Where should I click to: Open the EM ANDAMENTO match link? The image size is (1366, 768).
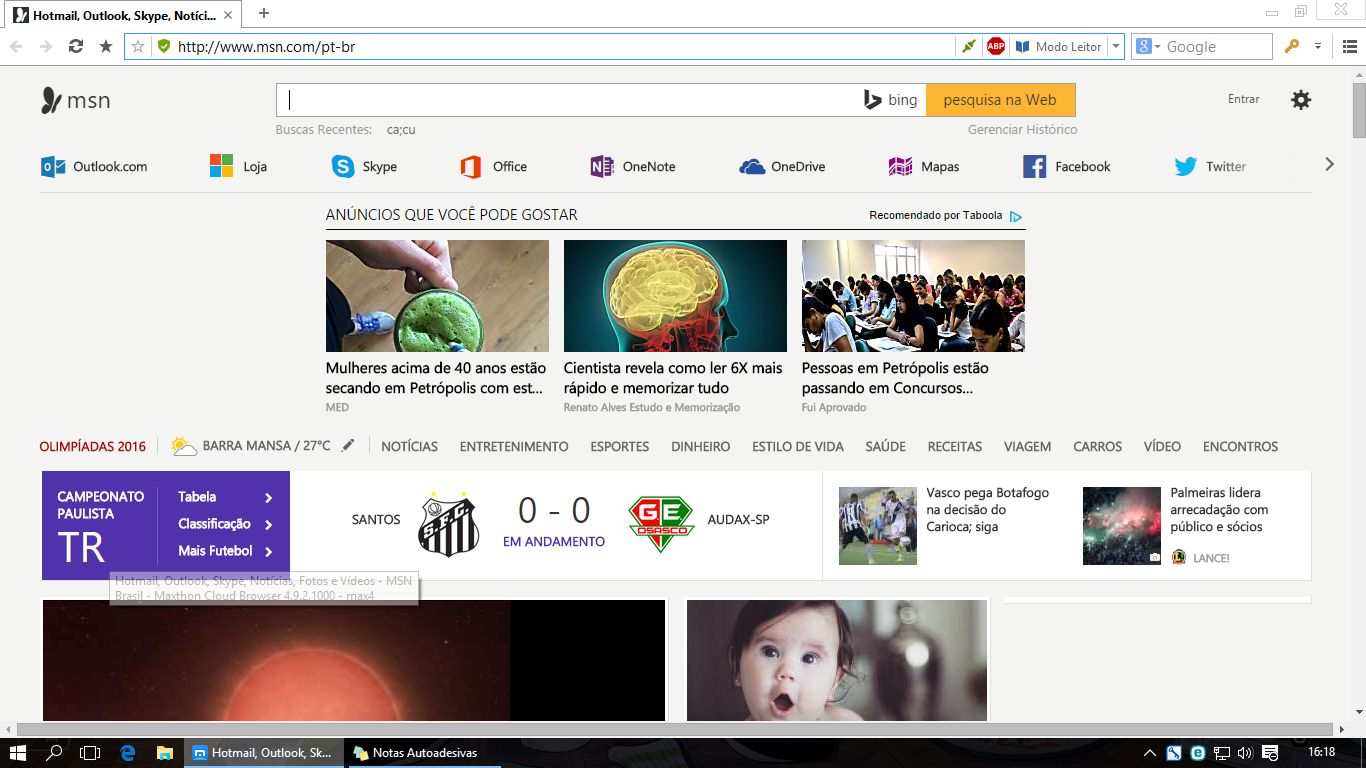(x=554, y=542)
